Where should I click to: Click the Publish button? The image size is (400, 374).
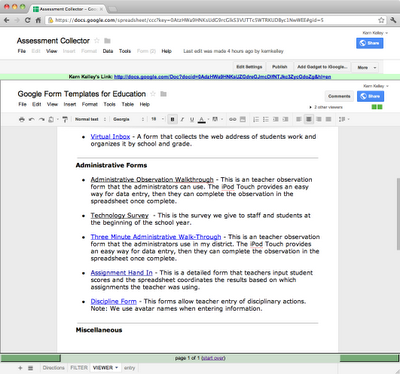[280, 67]
